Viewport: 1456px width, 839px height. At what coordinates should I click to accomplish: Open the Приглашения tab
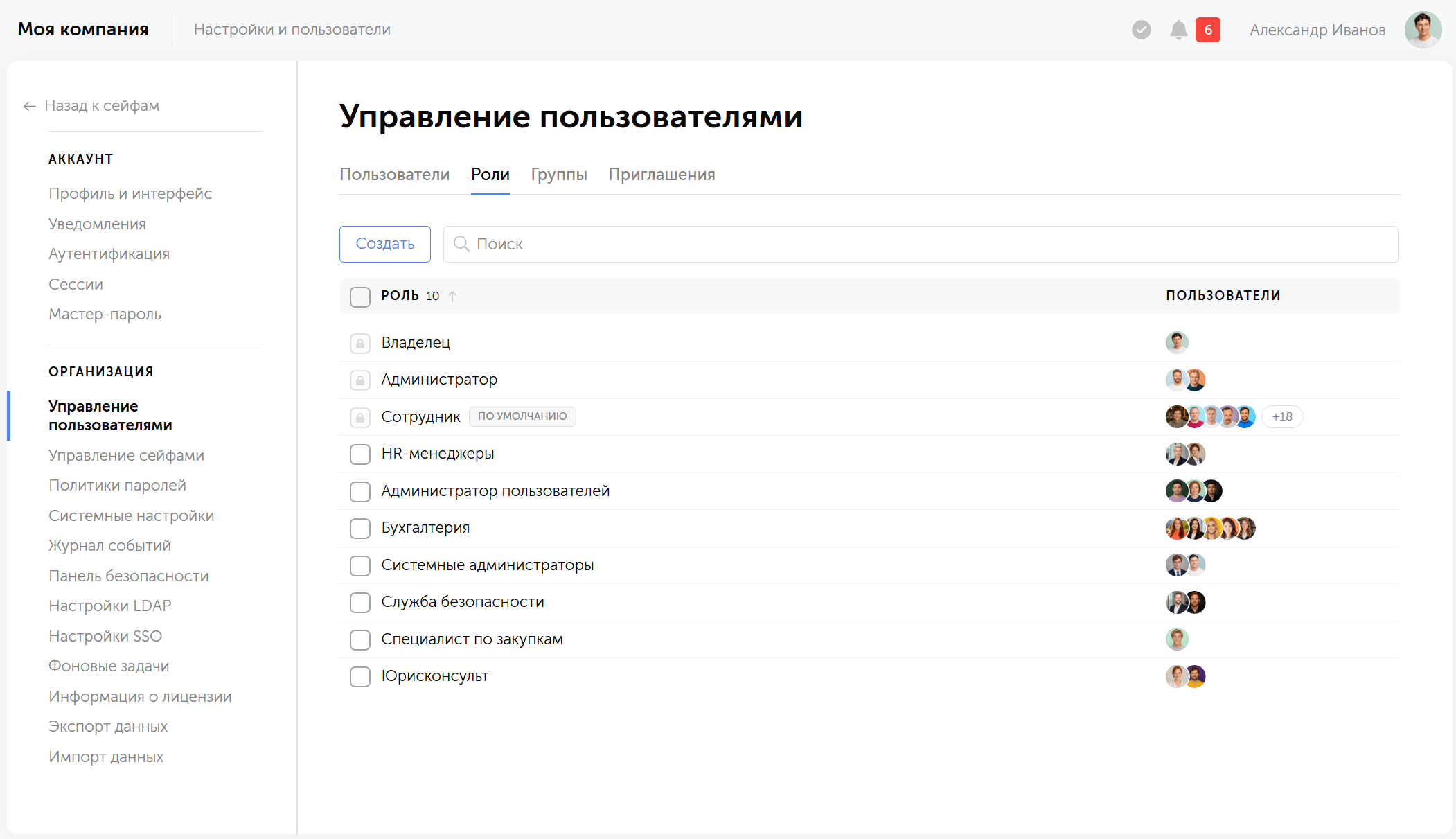(662, 175)
